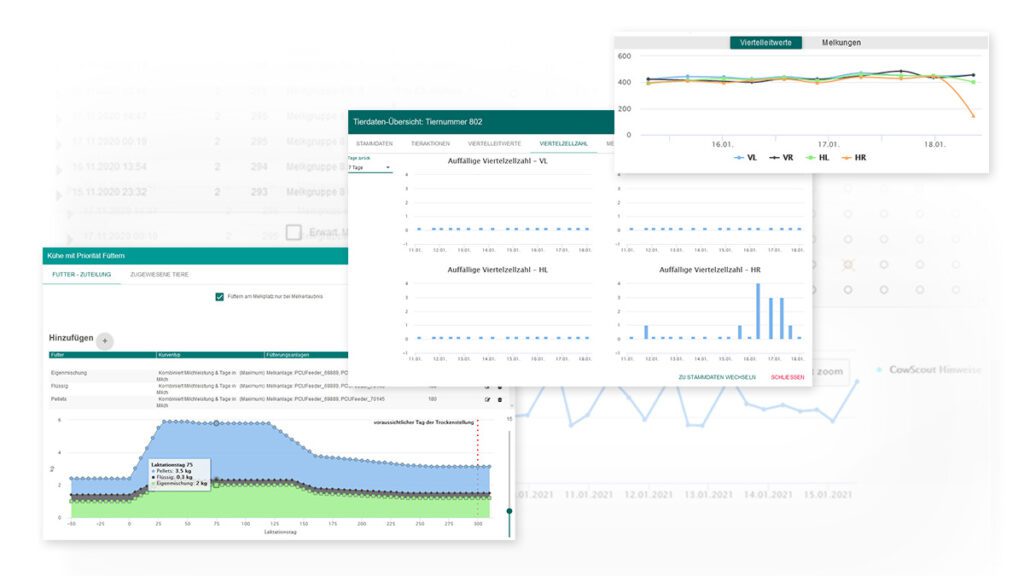Toggle the VR series in chart legend

click(x=781, y=157)
